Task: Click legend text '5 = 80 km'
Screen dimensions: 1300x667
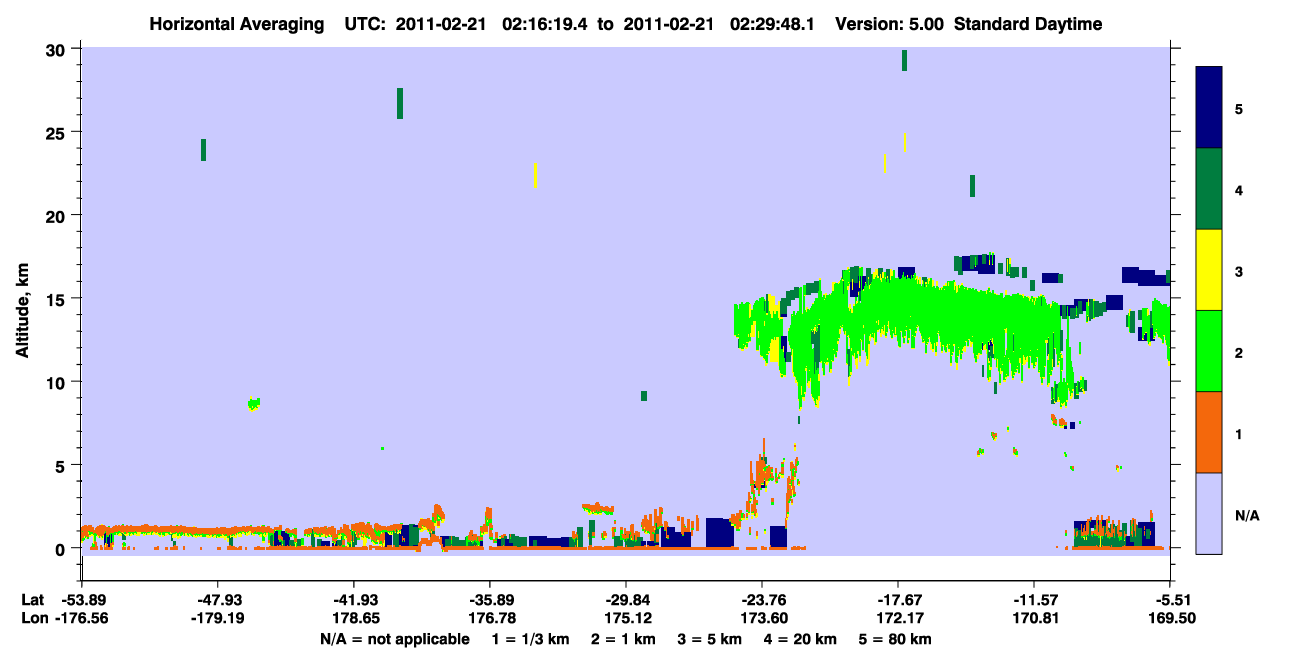Action: [x=896, y=639]
